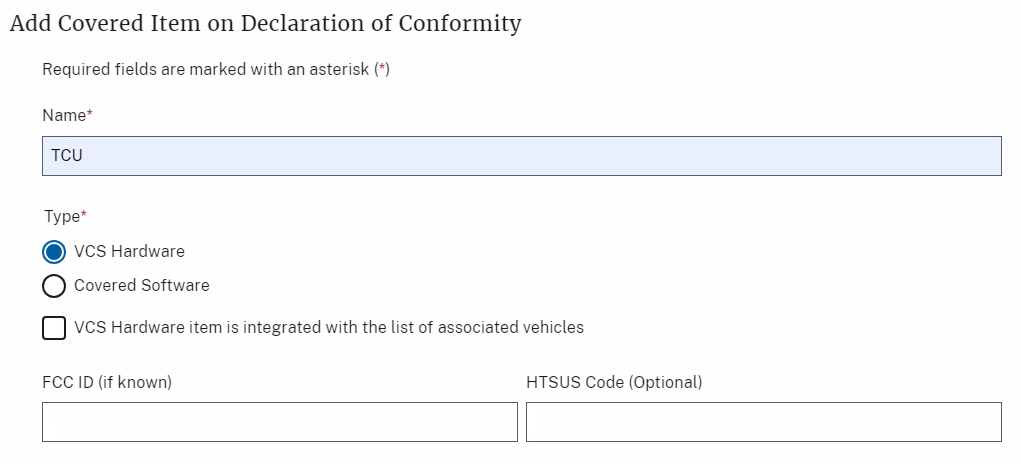Click the red asterisk beside Type
Screen dimensions: 1021x464
[84, 215]
